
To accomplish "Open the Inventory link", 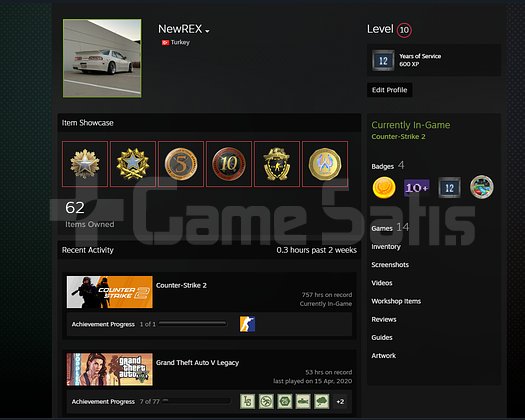I will pos(386,247).
